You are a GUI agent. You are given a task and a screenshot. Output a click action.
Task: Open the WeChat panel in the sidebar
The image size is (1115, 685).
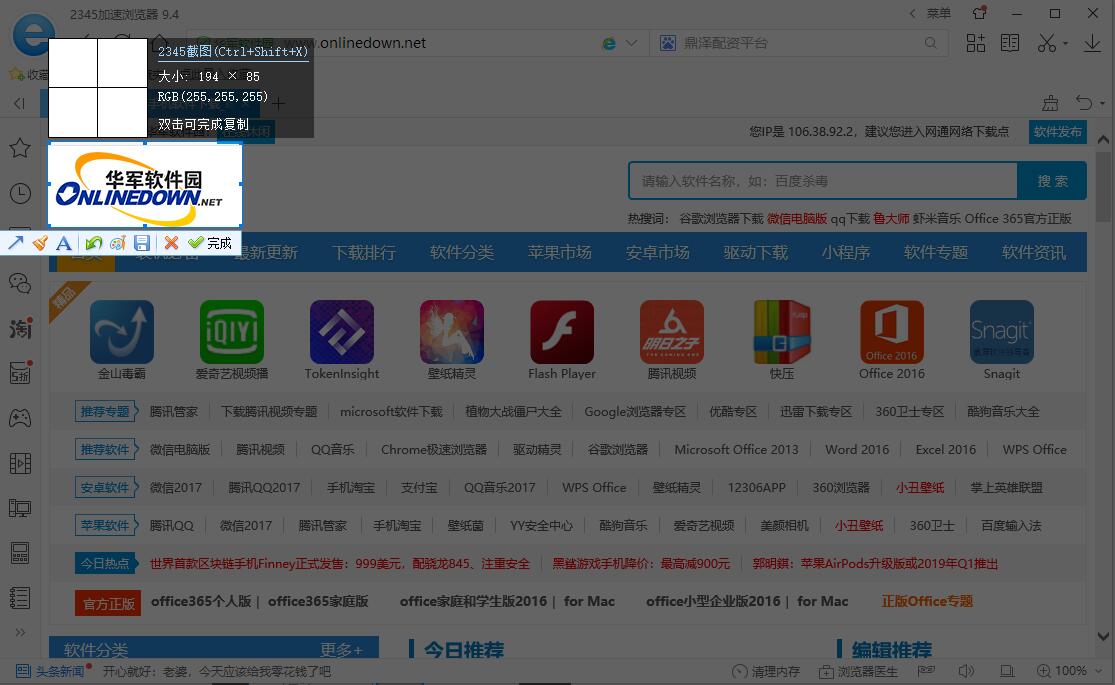click(x=20, y=283)
